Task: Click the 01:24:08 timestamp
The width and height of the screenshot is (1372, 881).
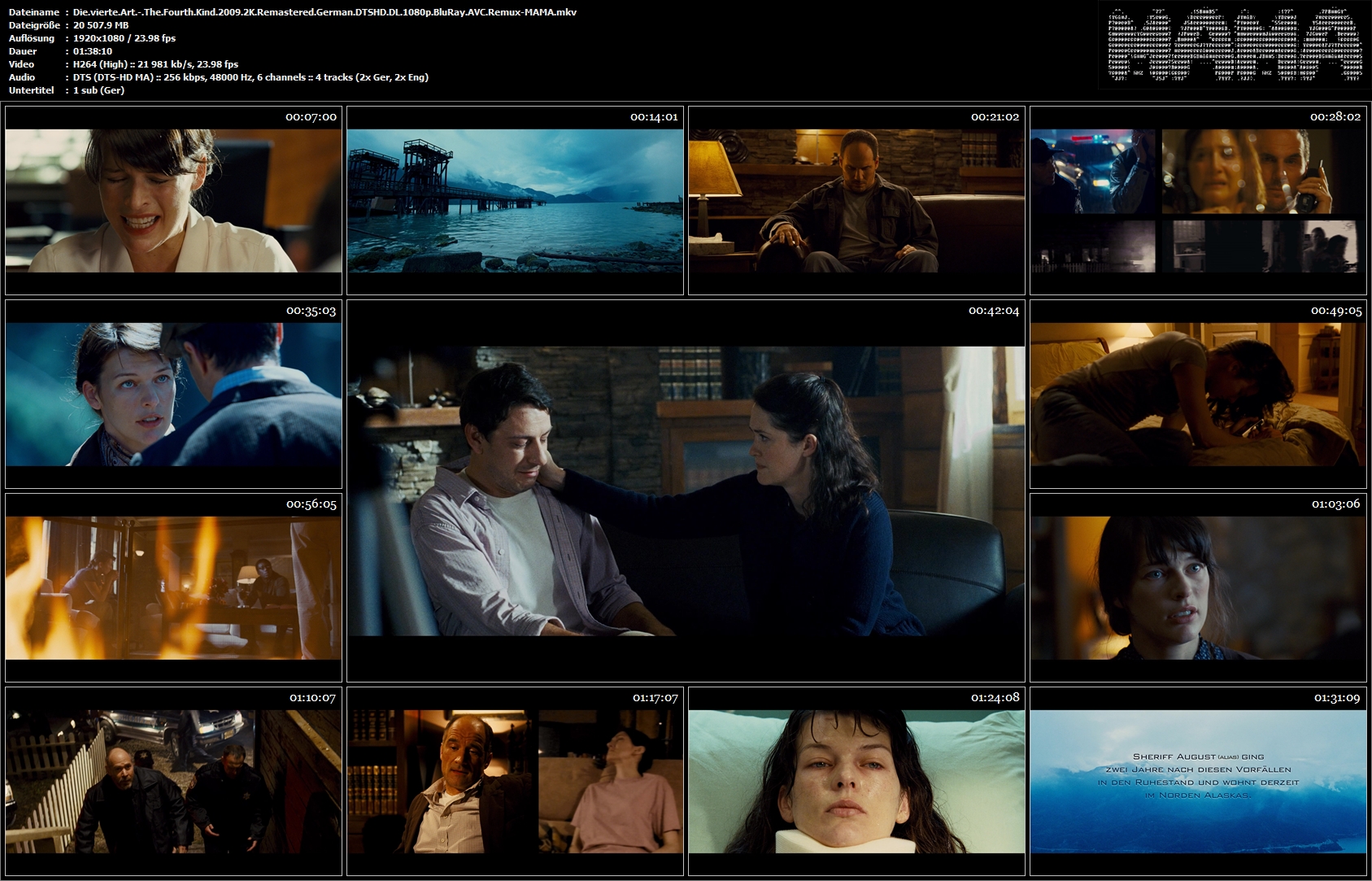Action: coord(995,698)
